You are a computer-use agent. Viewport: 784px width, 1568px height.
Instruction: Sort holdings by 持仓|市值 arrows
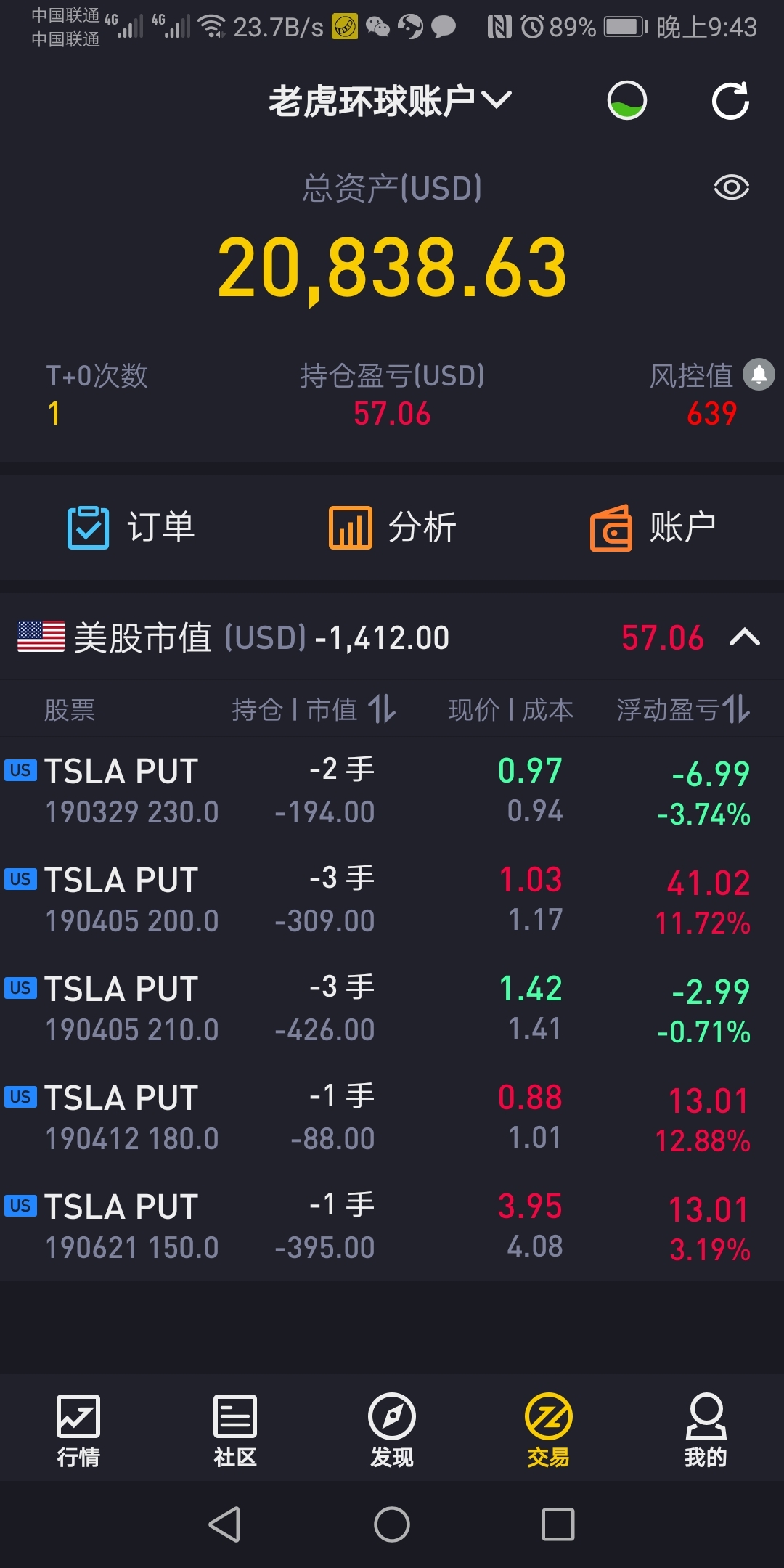coord(382,709)
